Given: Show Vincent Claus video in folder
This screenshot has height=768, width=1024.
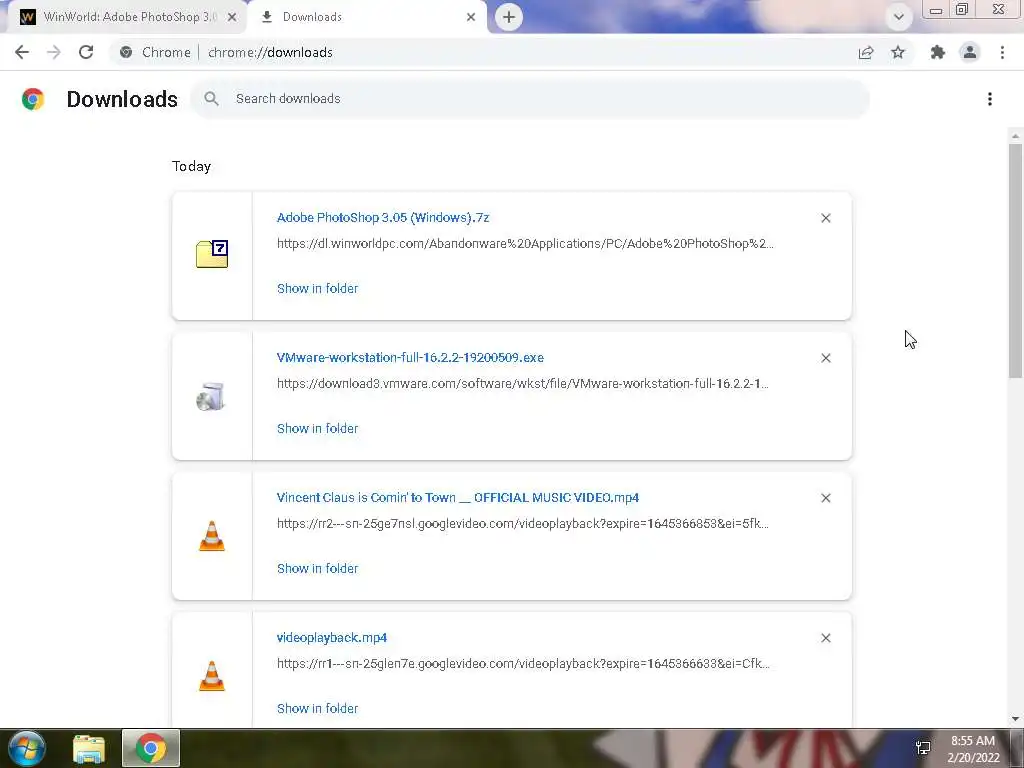Looking at the screenshot, I should 317,568.
